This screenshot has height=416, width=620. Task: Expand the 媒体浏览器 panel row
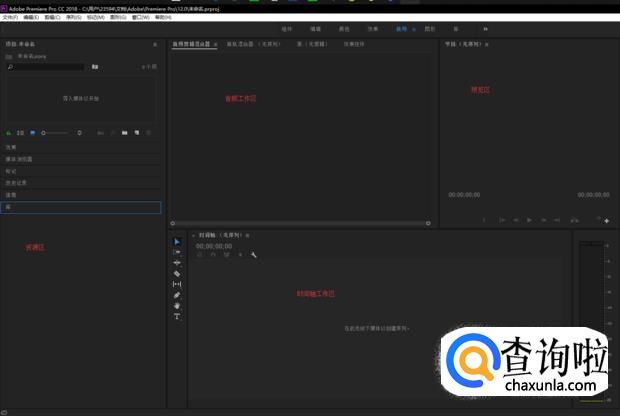click(81, 159)
